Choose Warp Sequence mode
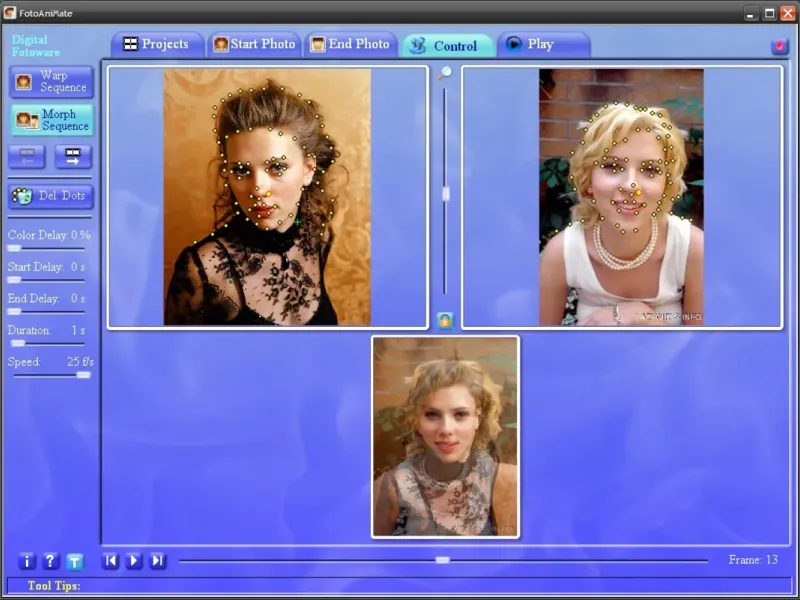This screenshot has width=800, height=600. (x=52, y=82)
